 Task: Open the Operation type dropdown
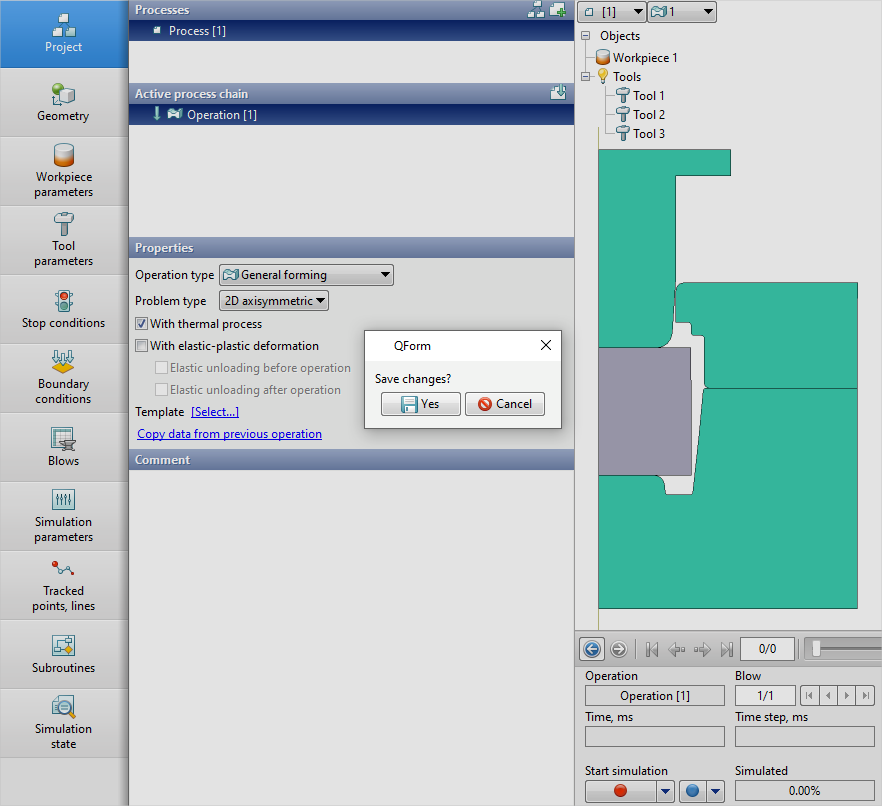click(306, 275)
